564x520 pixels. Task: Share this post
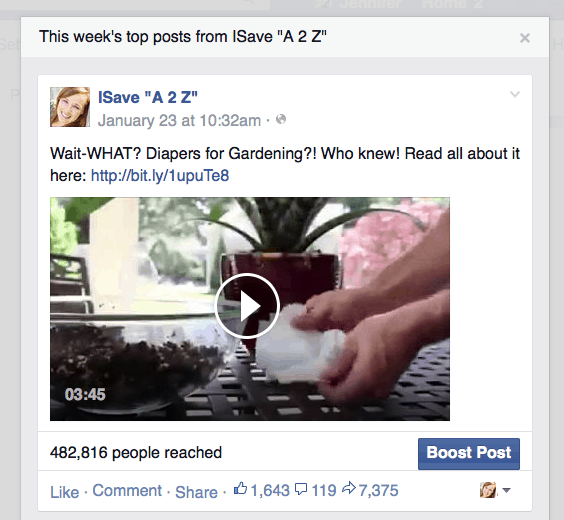coord(196,492)
